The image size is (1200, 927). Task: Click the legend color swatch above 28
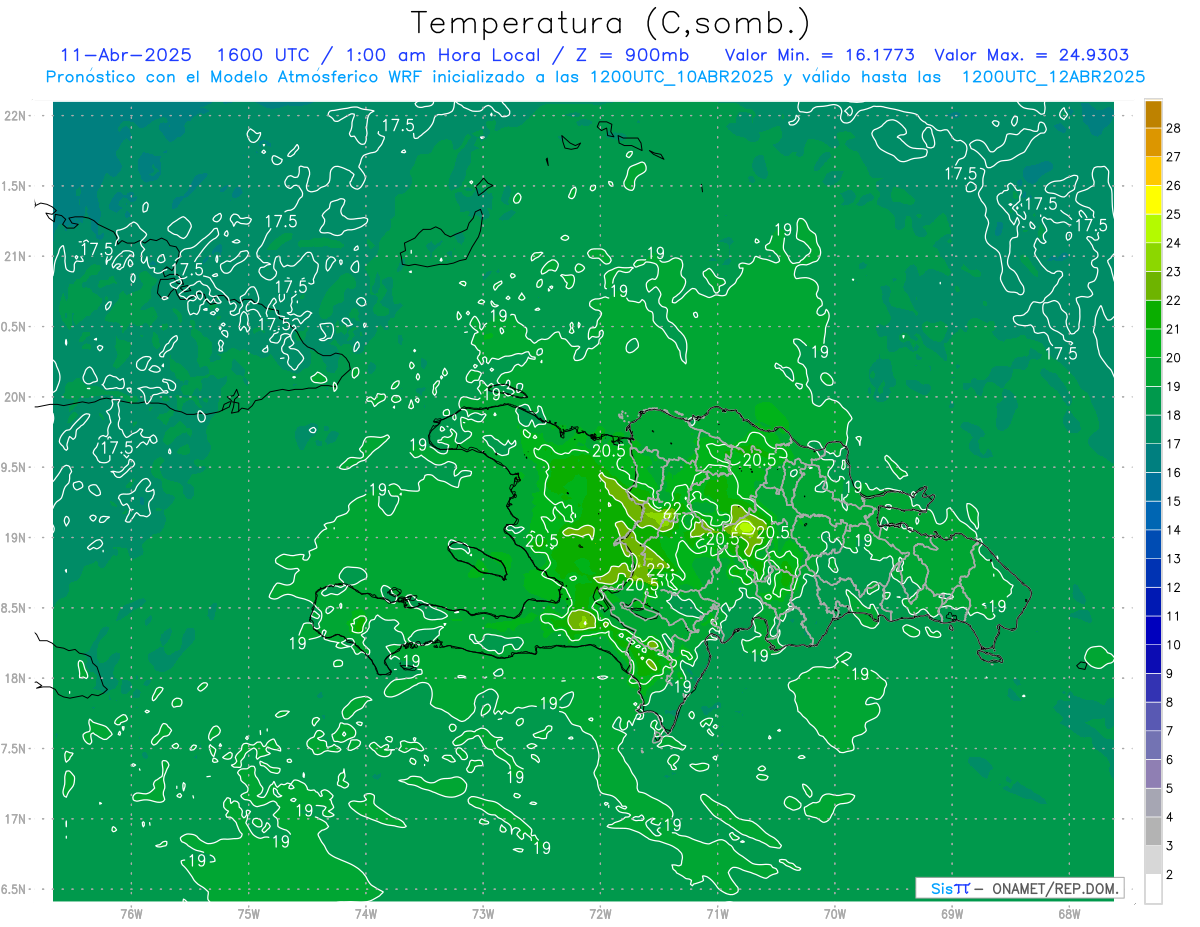tap(1153, 114)
